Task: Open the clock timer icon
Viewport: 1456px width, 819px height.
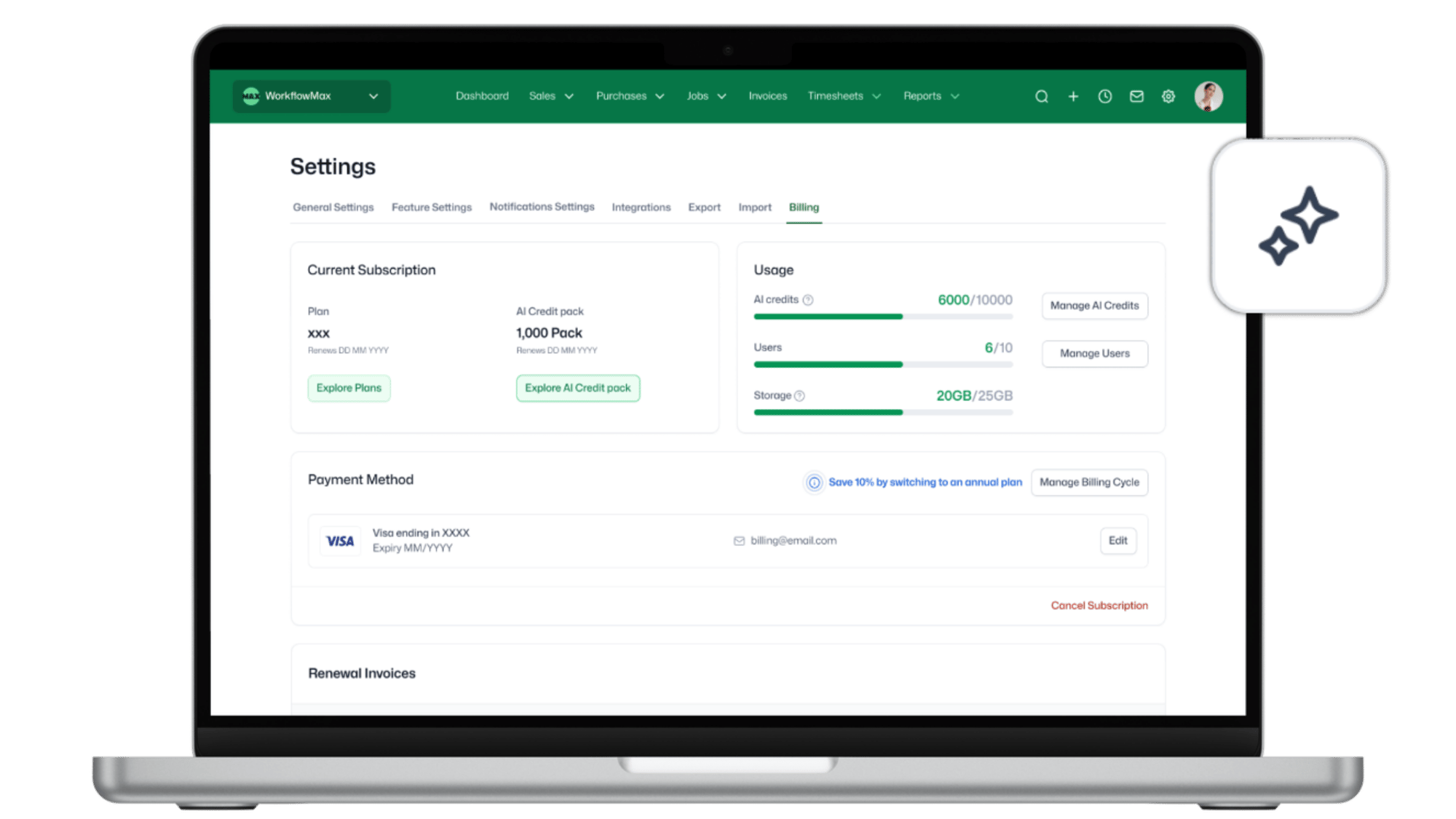Action: tap(1104, 96)
